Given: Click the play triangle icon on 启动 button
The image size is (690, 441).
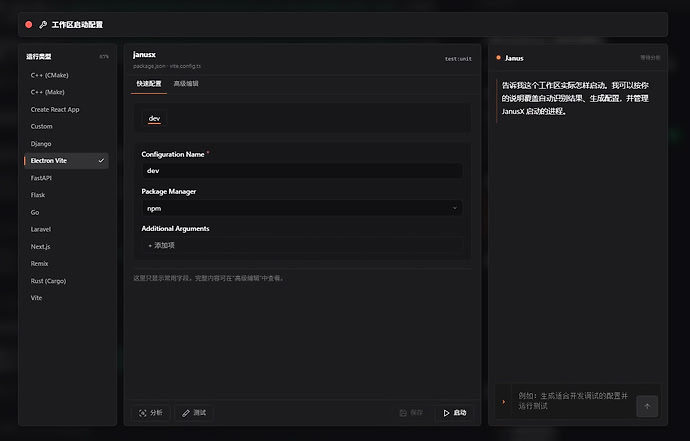Looking at the screenshot, I should tap(446, 413).
